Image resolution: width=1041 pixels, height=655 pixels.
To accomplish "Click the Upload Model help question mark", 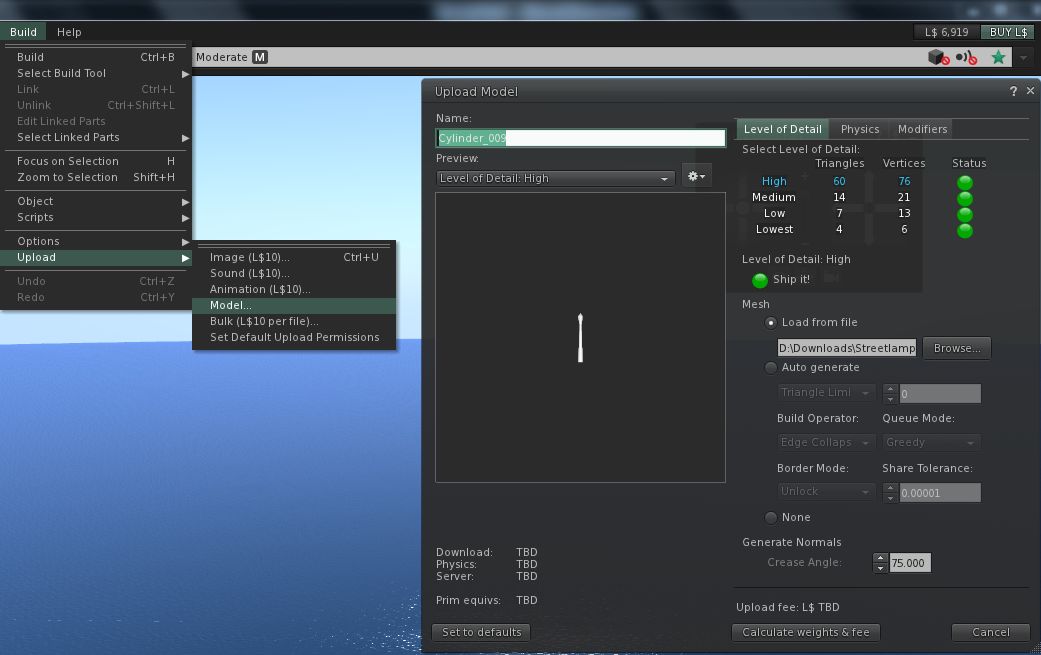I will coord(1013,91).
